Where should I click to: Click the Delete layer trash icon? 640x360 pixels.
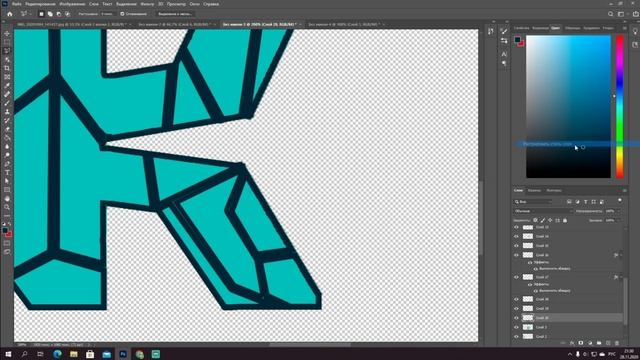click(x=617, y=343)
